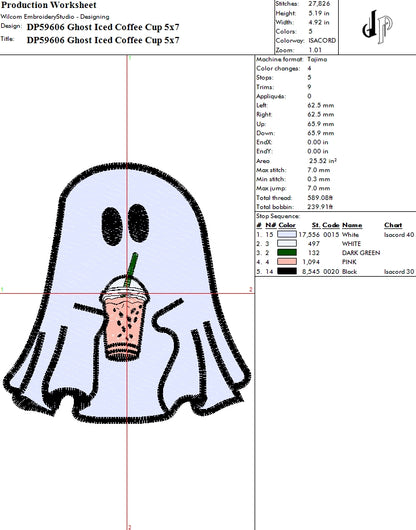Click the 'Chart' column header
Viewport: 416px width, 530px height.
(393, 225)
